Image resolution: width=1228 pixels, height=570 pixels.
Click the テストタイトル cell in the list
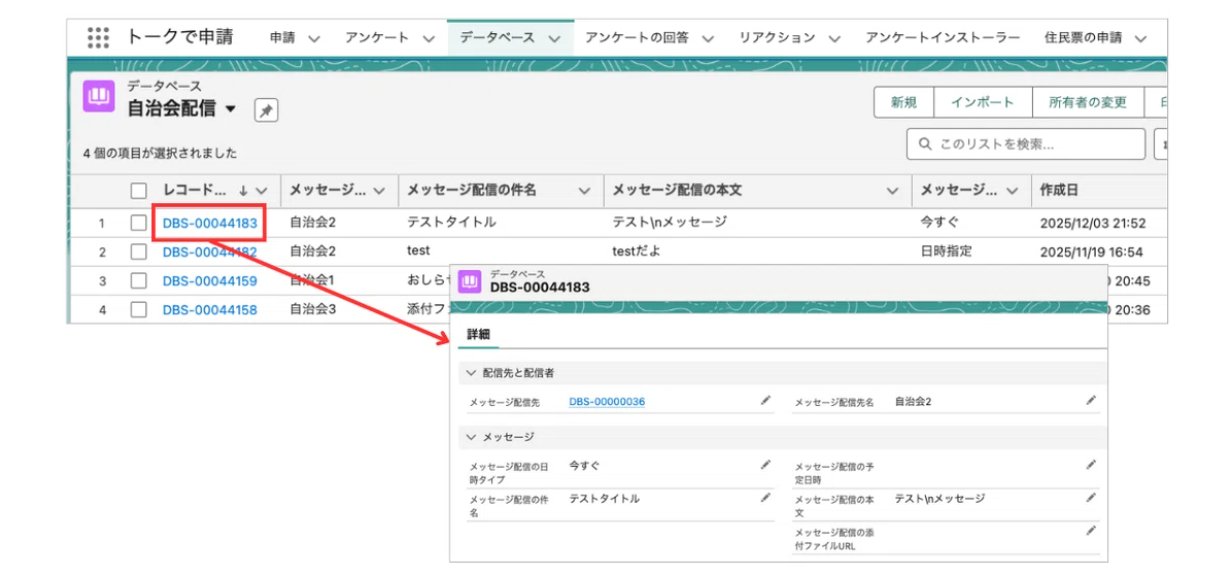[451, 223]
